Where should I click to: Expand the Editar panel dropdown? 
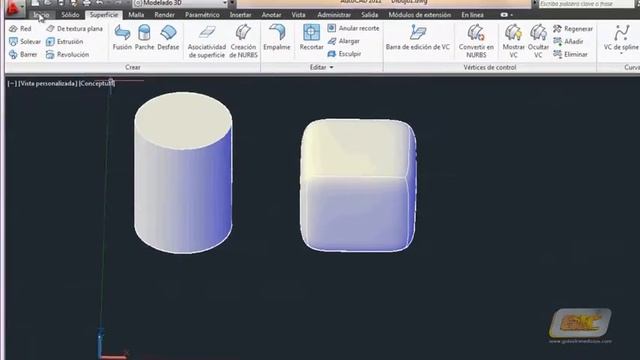point(322,67)
